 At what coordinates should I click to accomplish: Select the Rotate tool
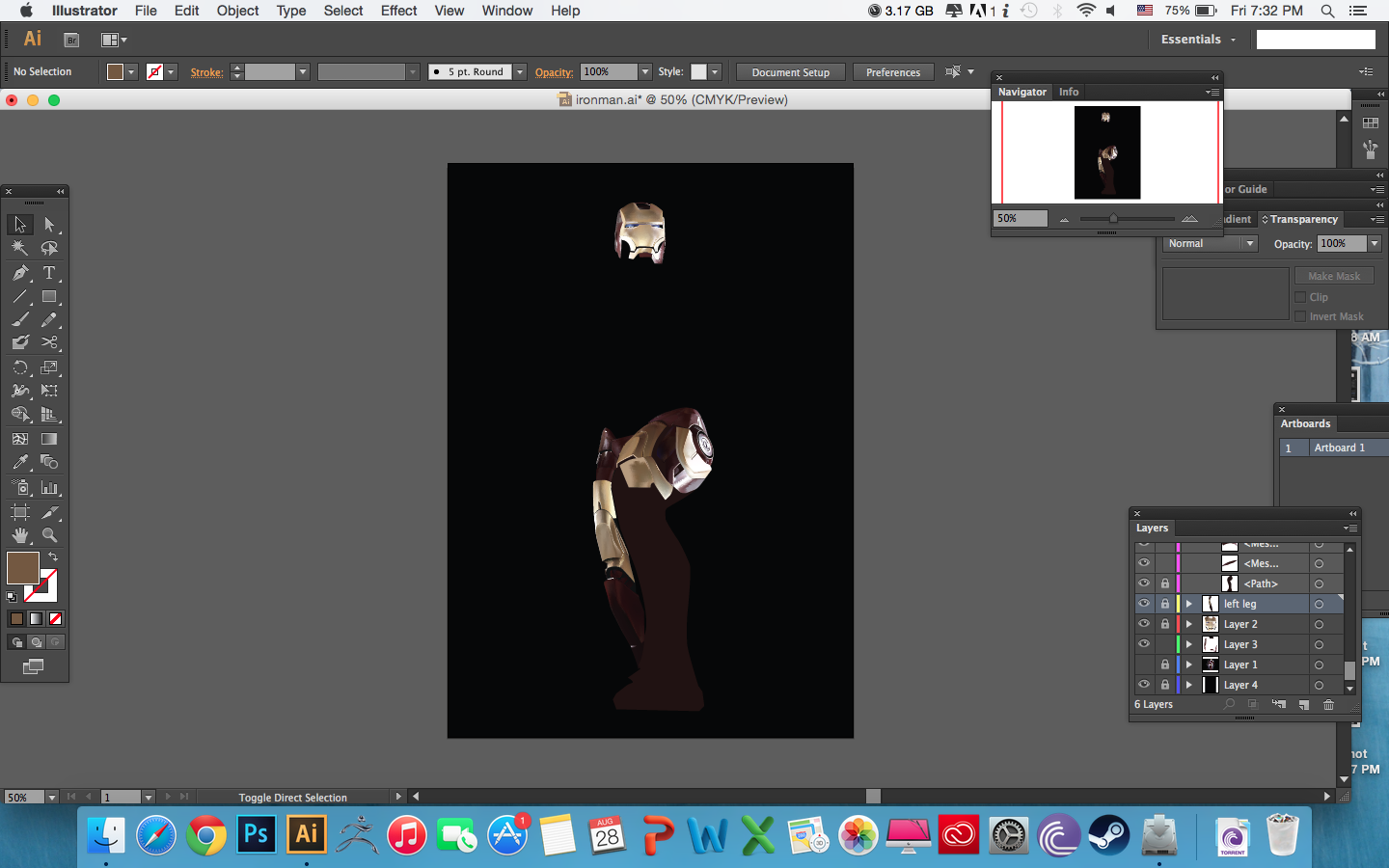(x=20, y=367)
